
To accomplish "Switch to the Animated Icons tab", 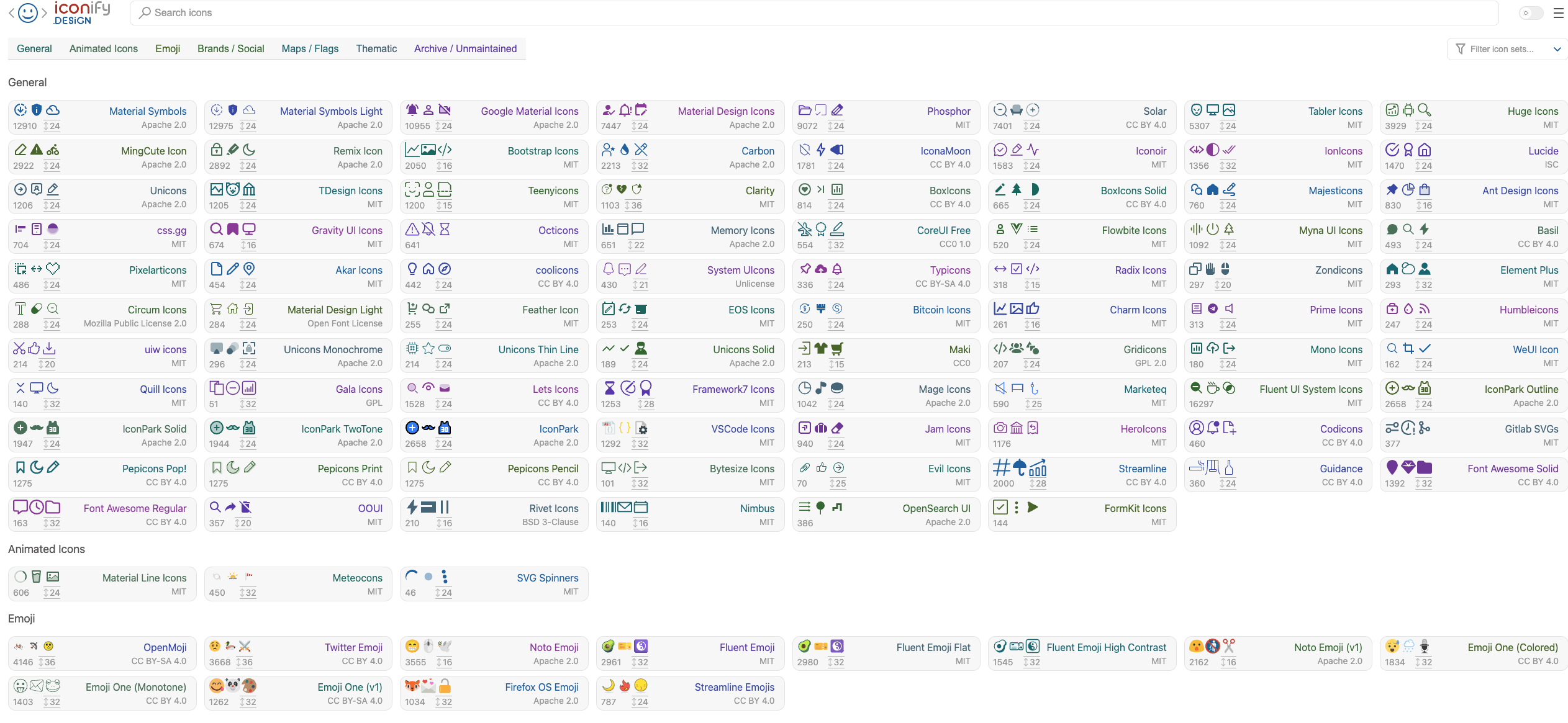I will pos(104,48).
